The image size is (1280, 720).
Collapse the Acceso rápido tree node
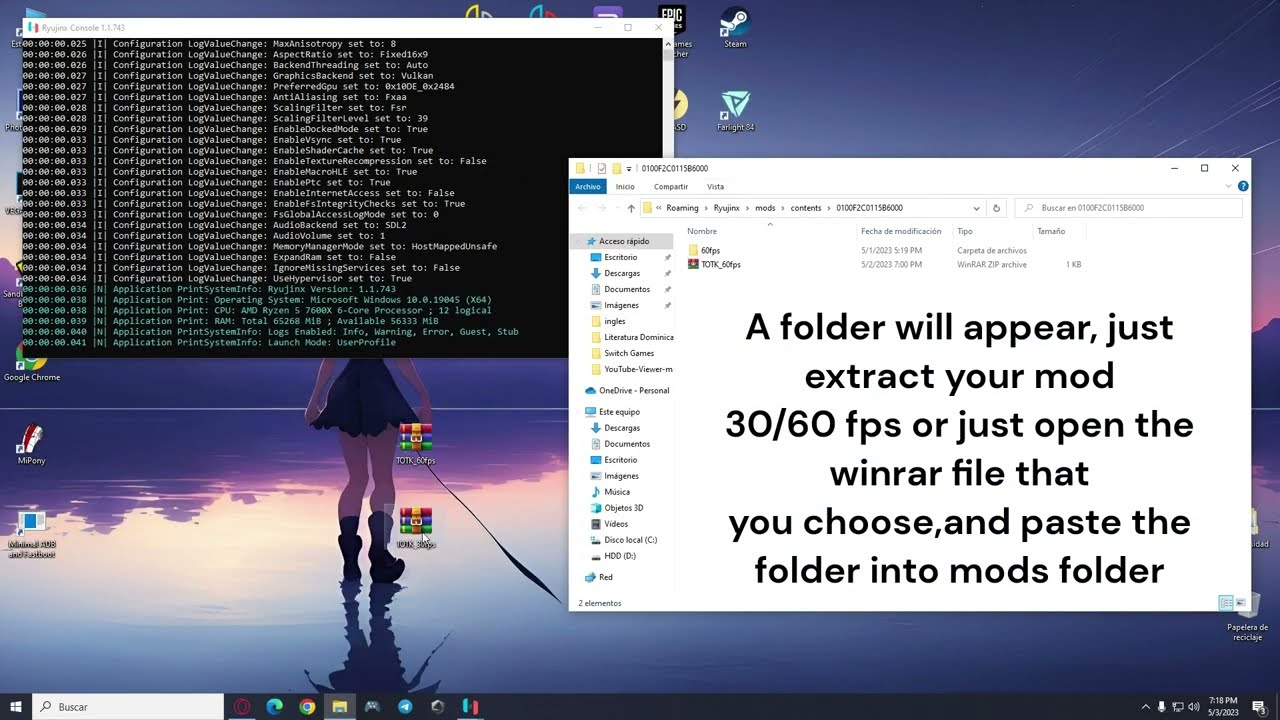pyautogui.click(x=578, y=241)
